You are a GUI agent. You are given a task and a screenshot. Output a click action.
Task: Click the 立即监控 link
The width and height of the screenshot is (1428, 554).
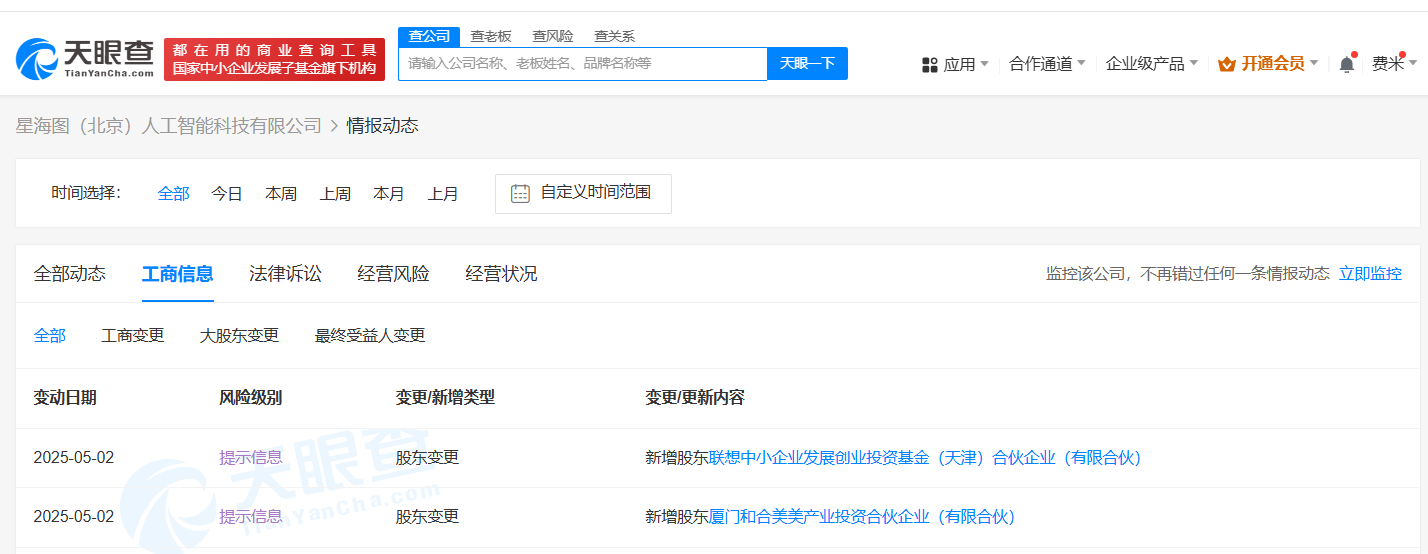(1370, 274)
